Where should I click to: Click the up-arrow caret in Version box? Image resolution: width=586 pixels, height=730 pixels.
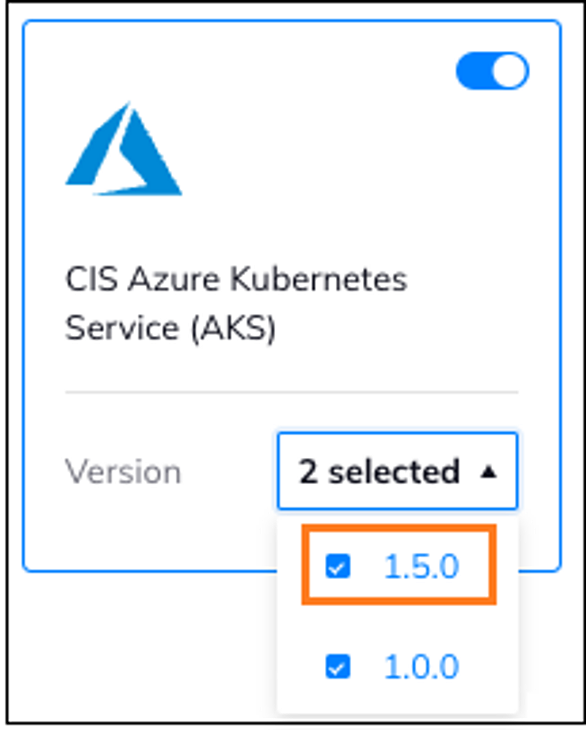pos(489,472)
